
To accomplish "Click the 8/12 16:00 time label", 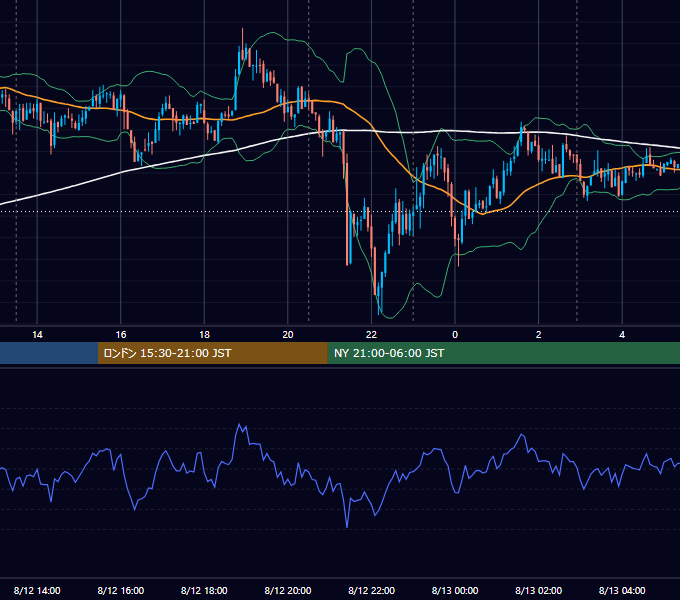I will coord(121,590).
